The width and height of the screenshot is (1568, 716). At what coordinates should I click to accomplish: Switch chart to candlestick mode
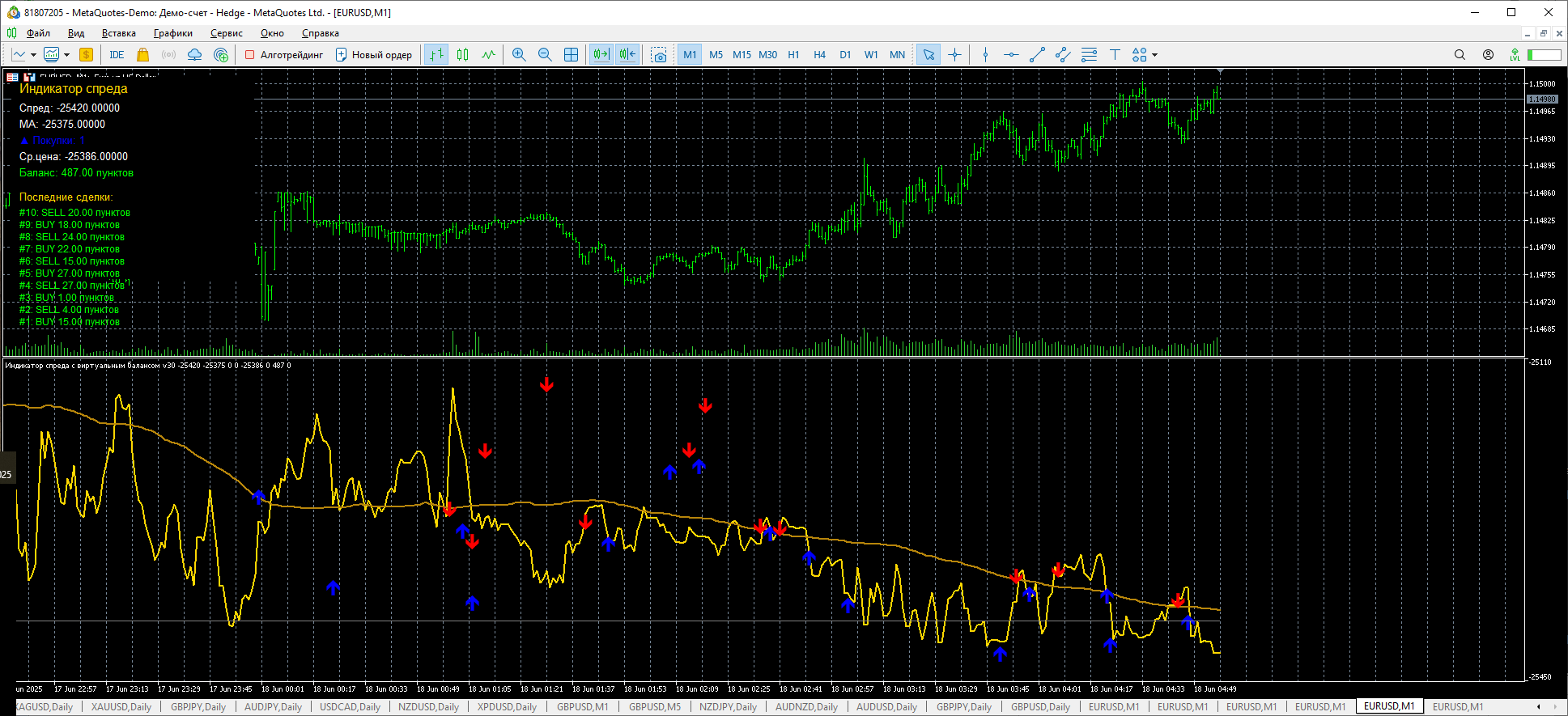462,55
